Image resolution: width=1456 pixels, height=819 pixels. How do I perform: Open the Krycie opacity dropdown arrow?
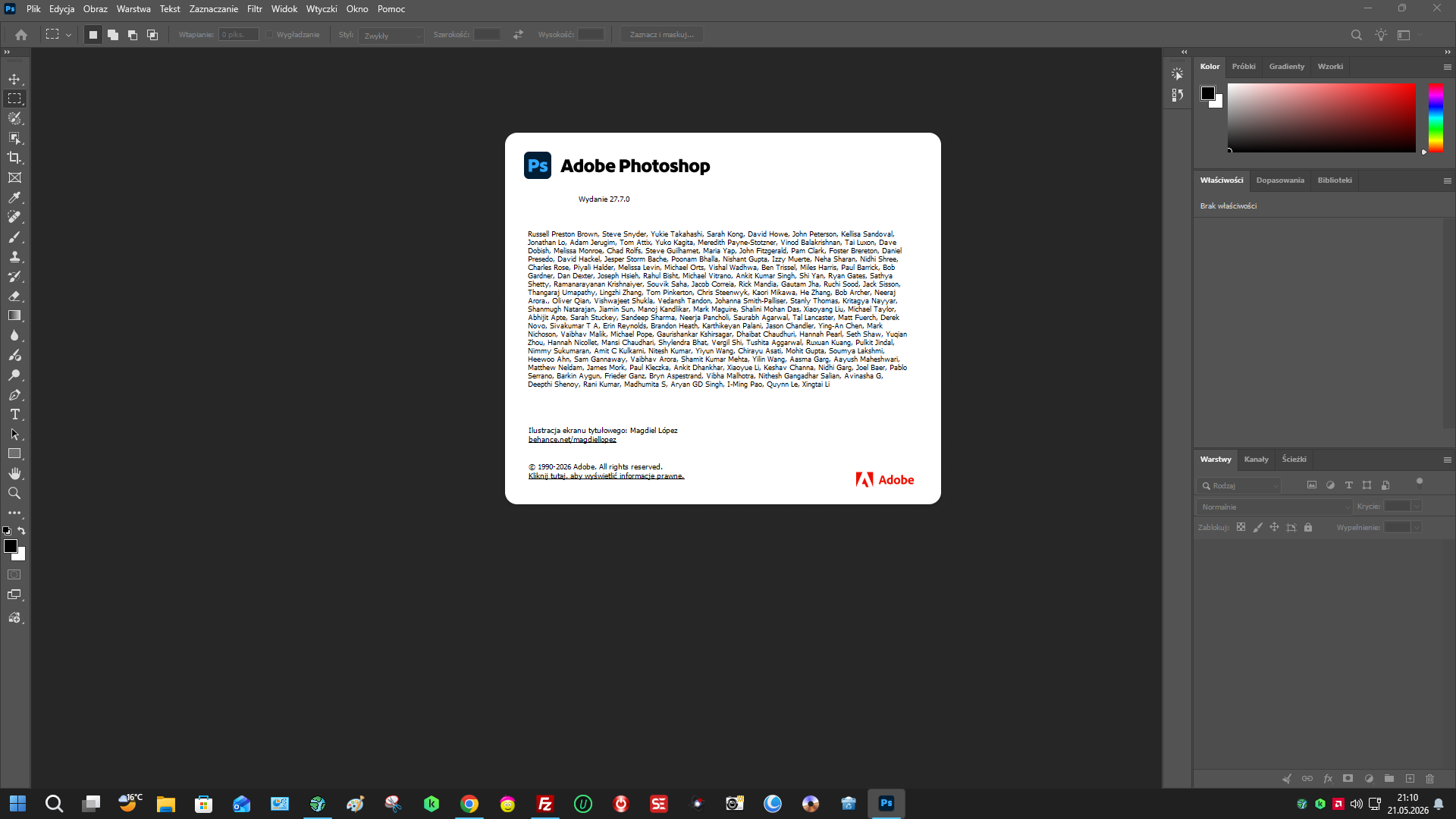(1417, 507)
